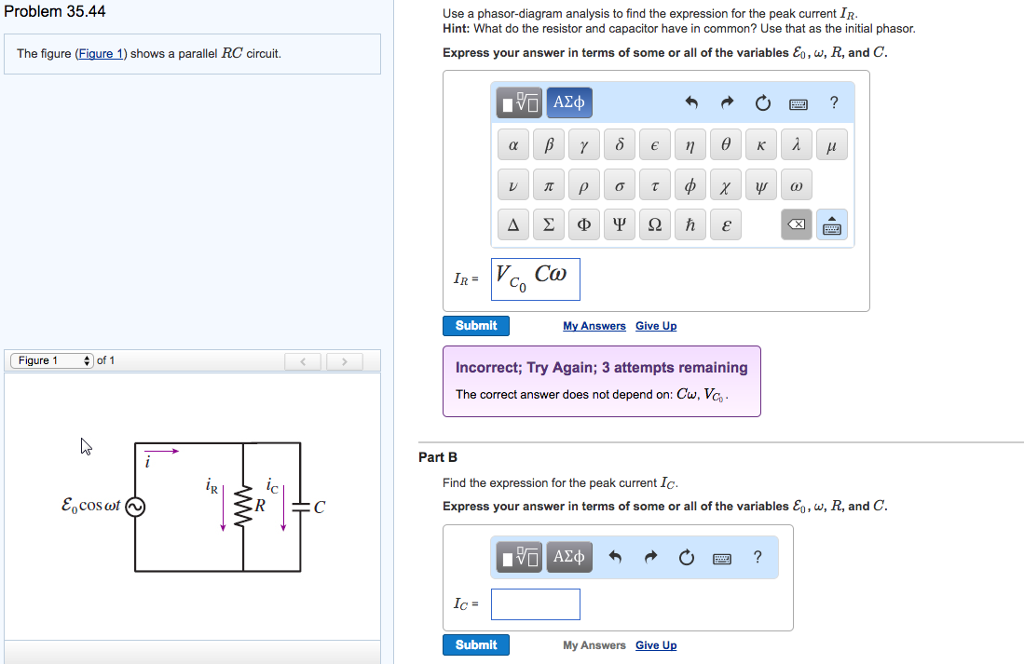The width and height of the screenshot is (1024, 664).
Task: Open the on-screen keyboard icon in Part A toolbar
Action: click(x=798, y=102)
